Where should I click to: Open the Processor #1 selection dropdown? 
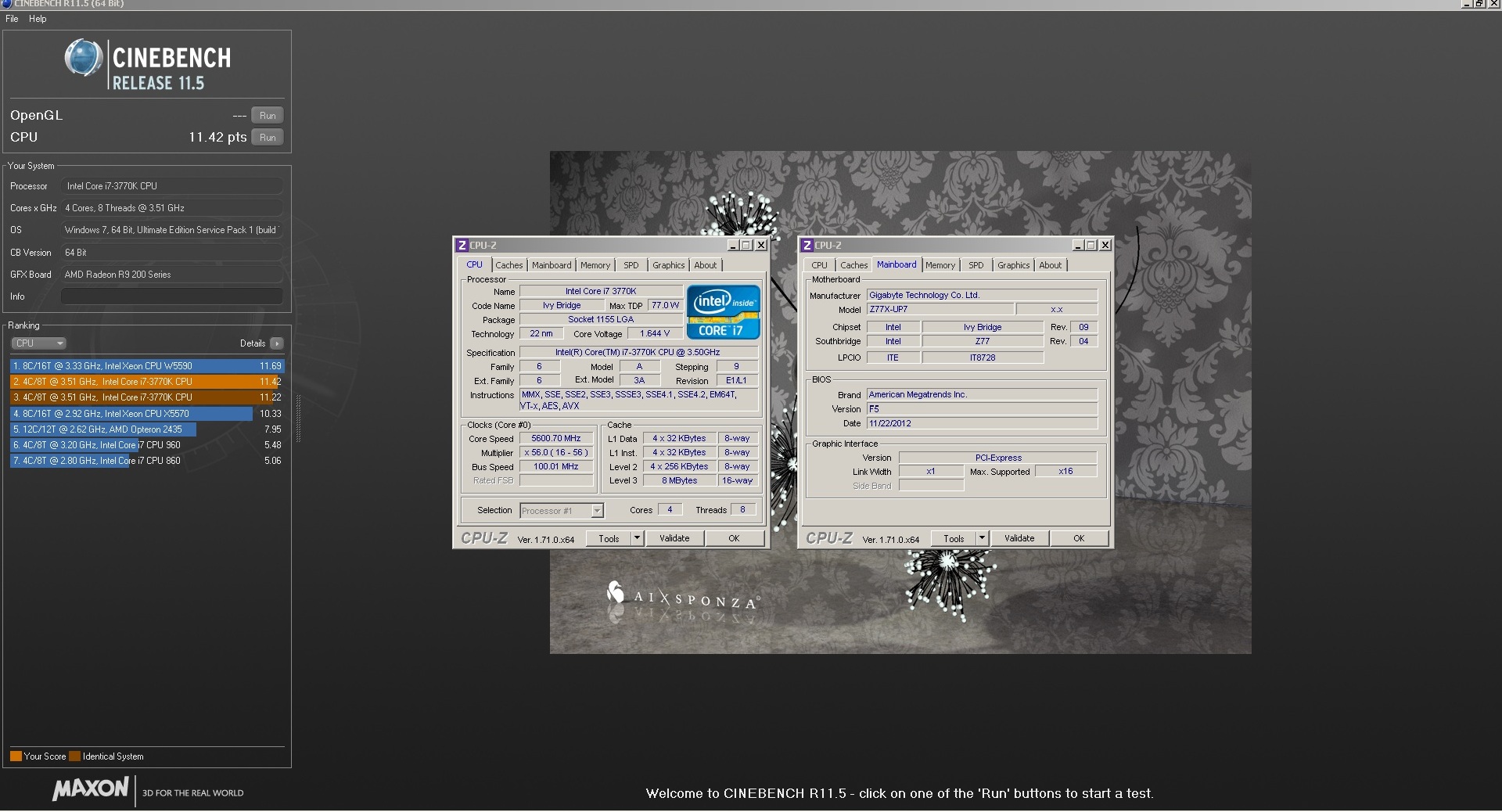562,511
